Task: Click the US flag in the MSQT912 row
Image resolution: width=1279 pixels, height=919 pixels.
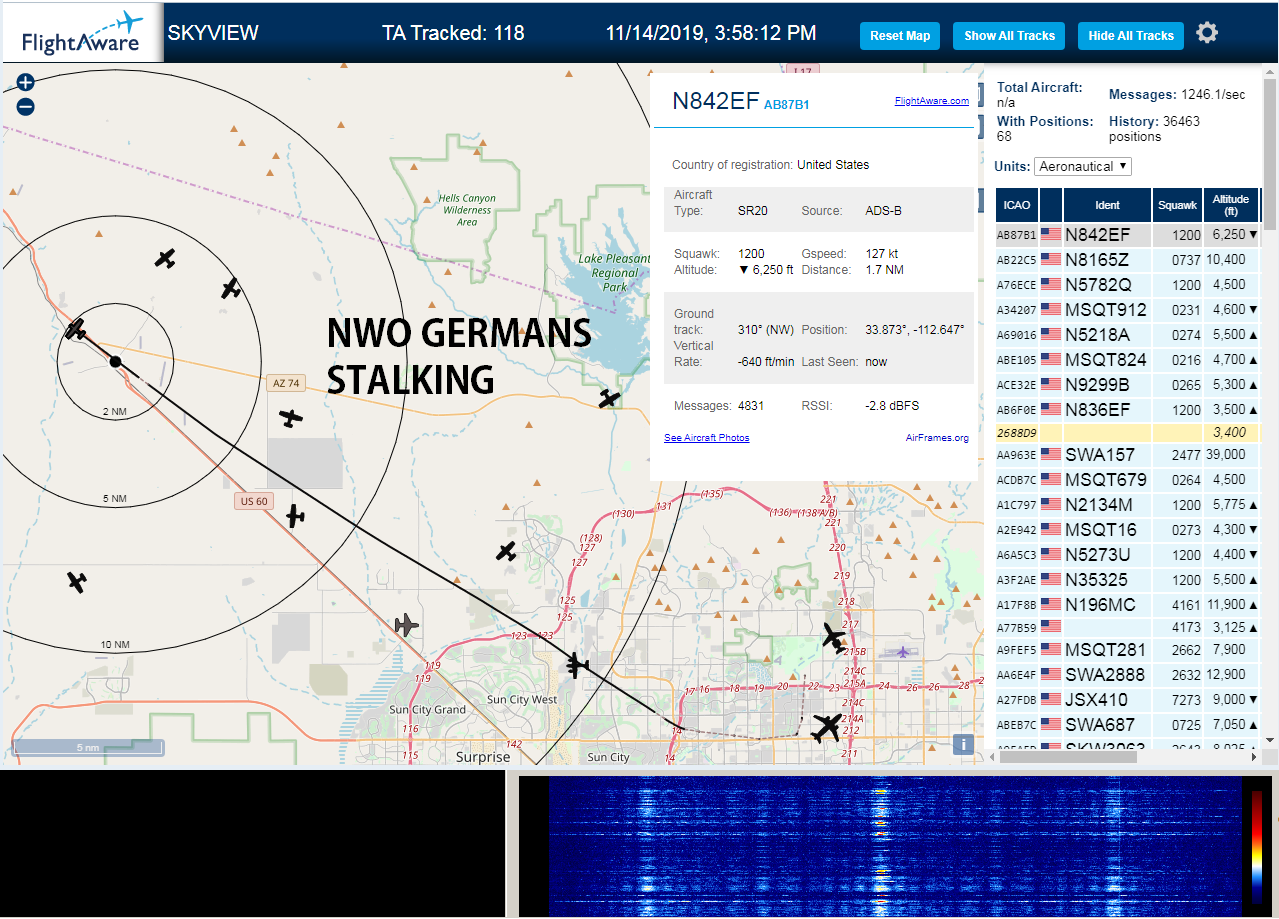Action: click(x=1051, y=310)
